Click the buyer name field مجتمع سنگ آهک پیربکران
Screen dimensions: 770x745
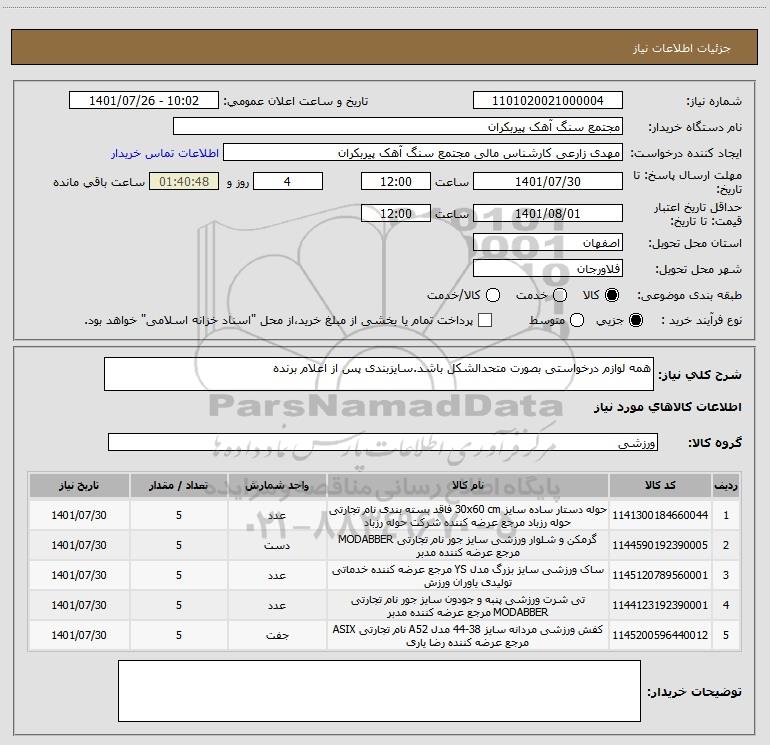398,127
